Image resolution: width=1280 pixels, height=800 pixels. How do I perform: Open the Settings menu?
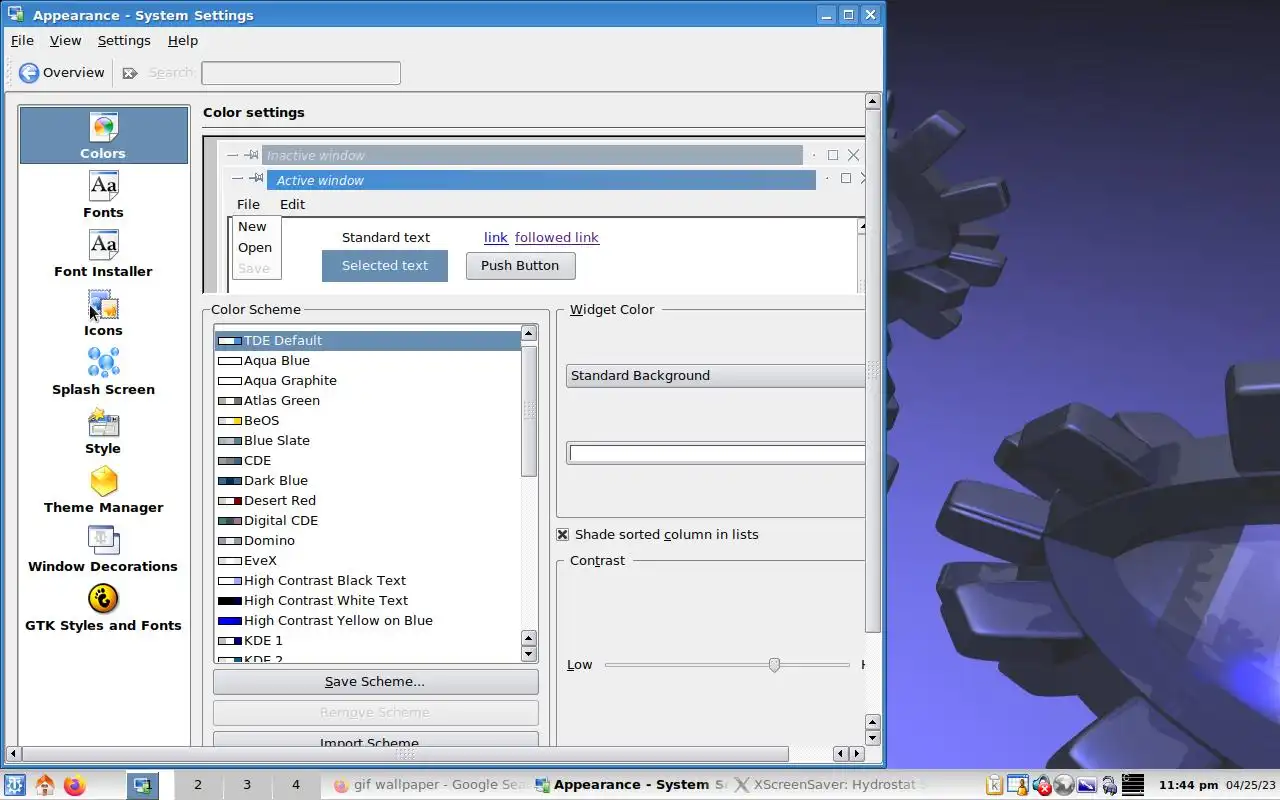pos(124,41)
